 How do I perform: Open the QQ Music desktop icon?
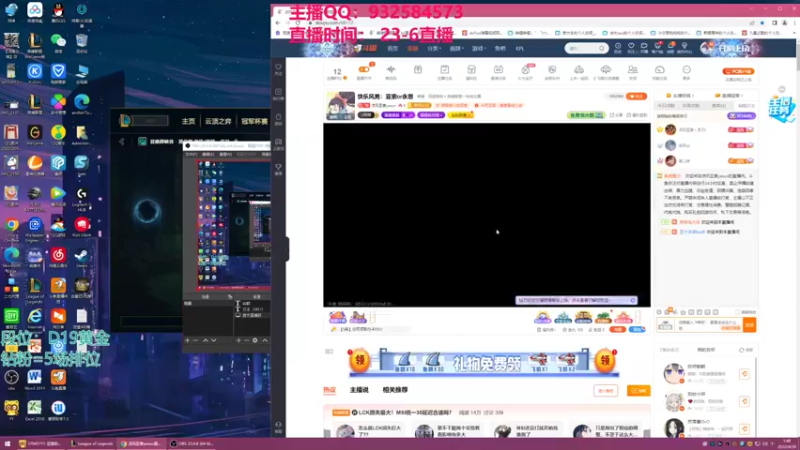pos(58,133)
